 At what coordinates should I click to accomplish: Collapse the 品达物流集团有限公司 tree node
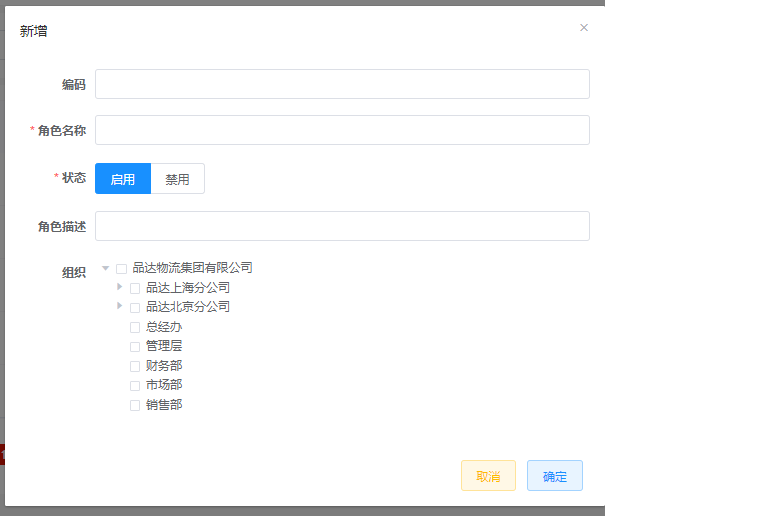tap(106, 268)
